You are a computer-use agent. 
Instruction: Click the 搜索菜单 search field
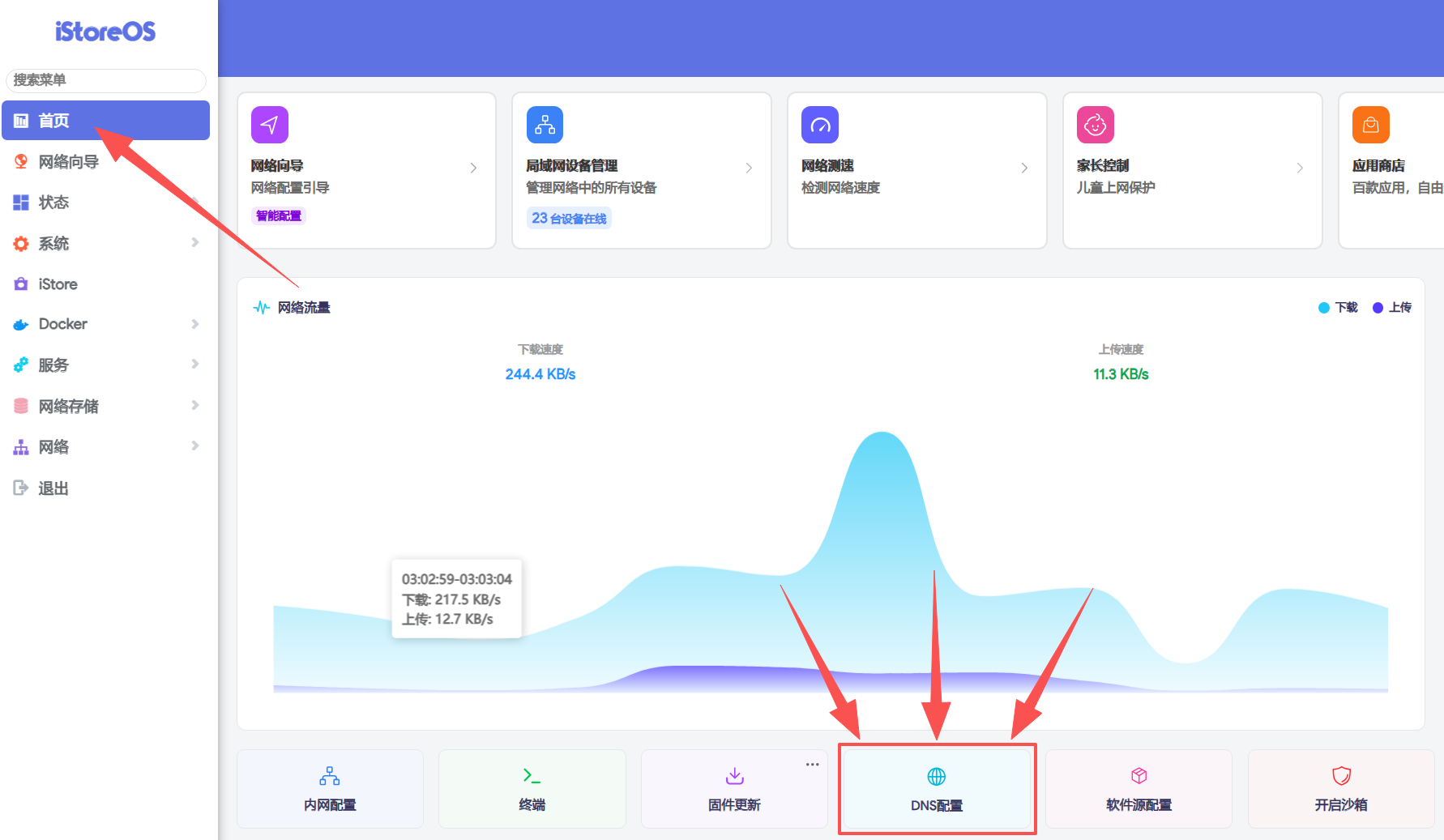105,80
